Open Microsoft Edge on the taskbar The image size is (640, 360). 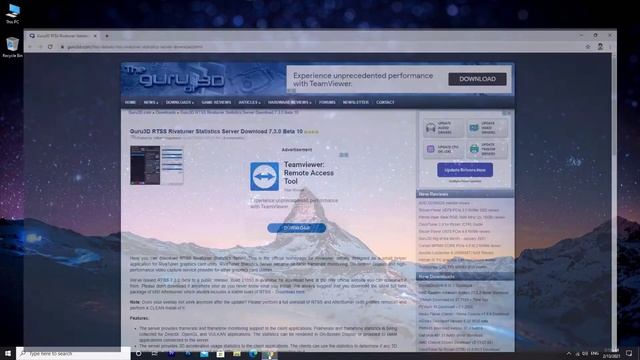253,353
